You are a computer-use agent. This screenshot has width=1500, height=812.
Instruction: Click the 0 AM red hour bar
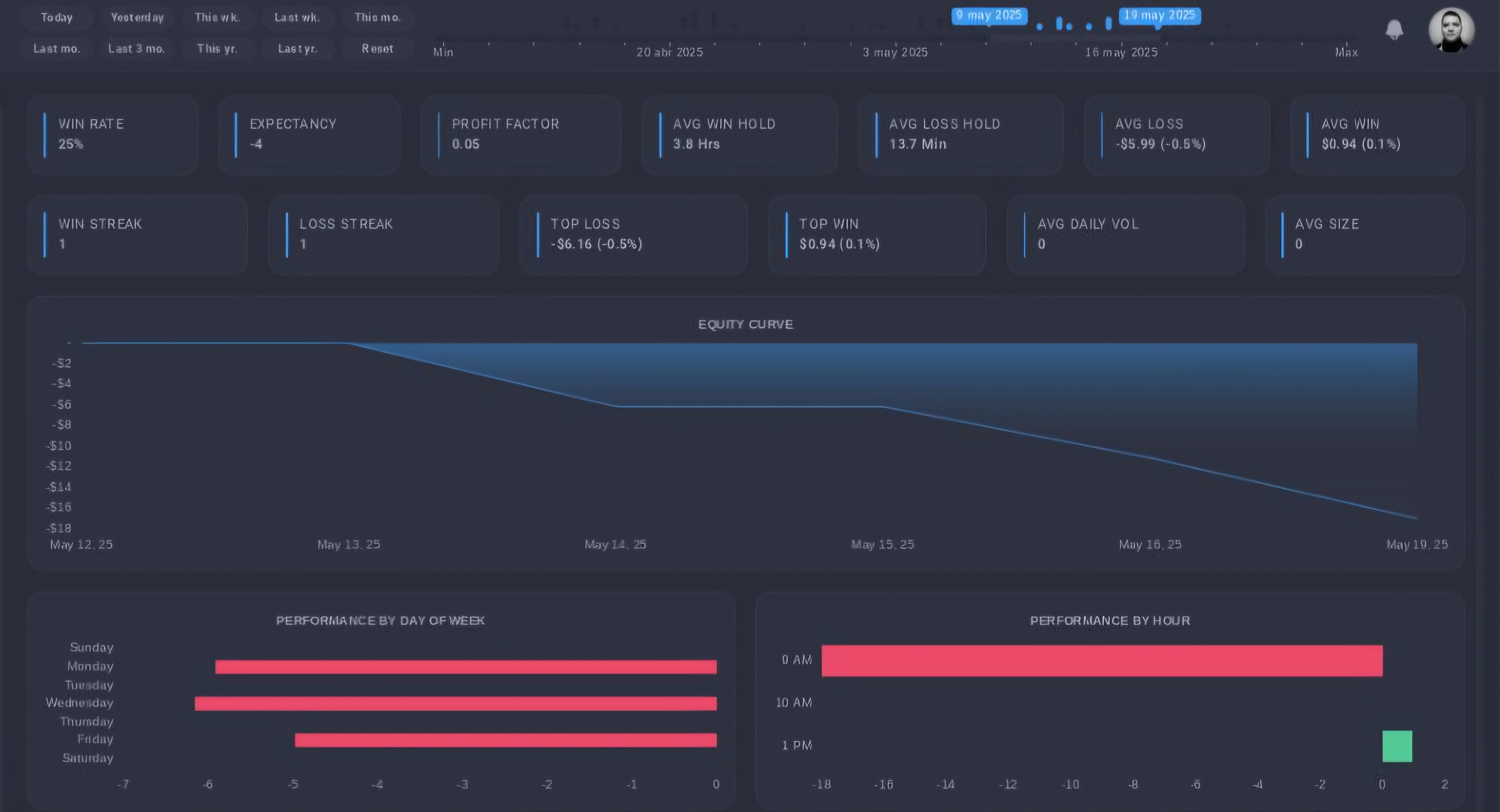tap(1102, 661)
